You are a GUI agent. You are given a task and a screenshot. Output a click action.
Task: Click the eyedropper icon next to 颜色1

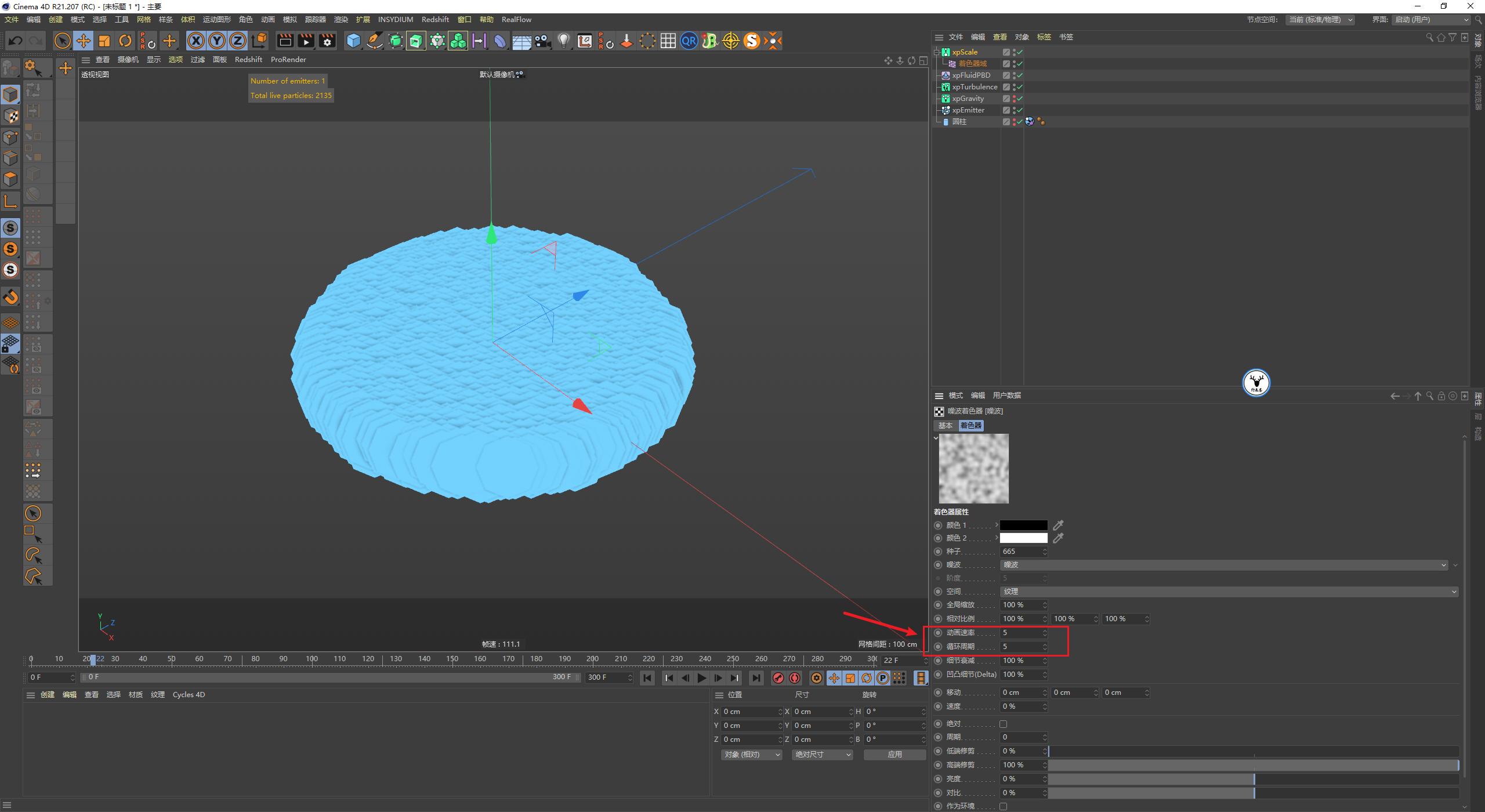coord(1058,524)
